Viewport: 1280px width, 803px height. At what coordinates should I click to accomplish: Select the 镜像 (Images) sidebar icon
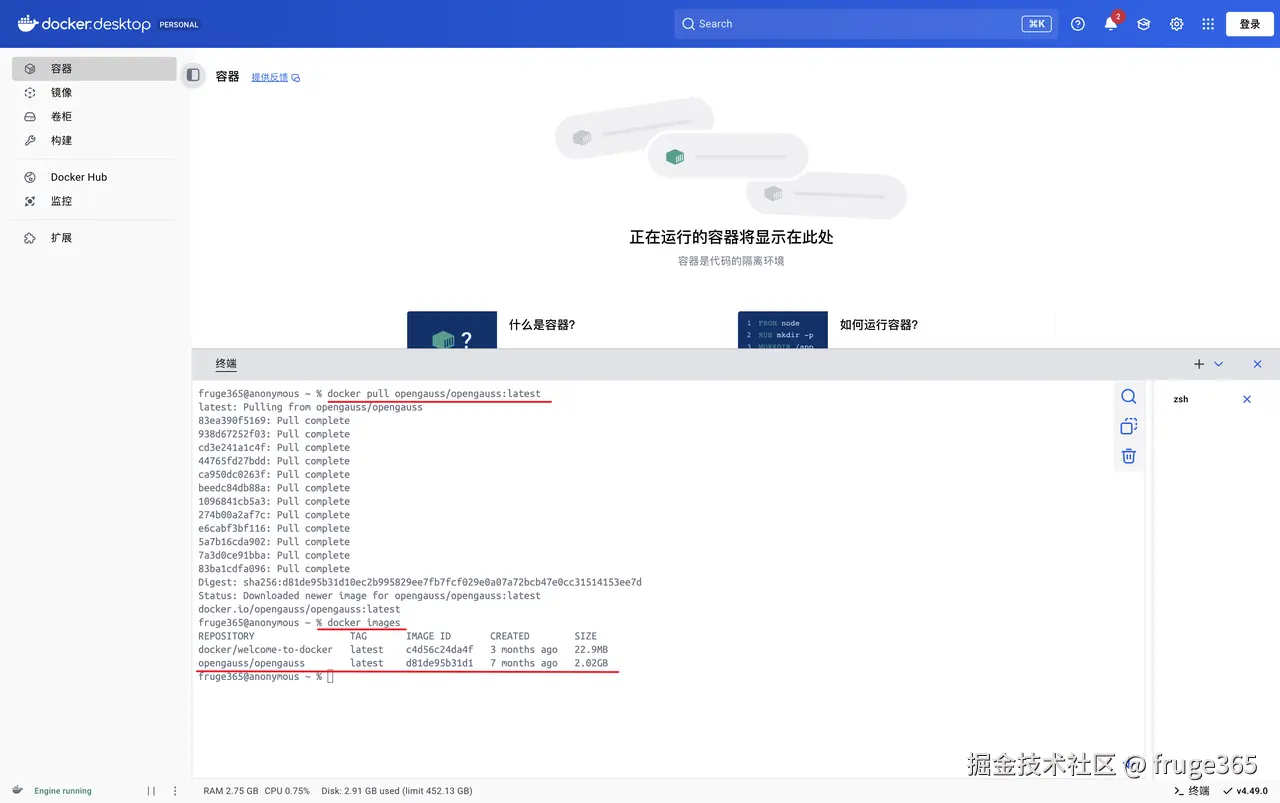tap(60, 92)
